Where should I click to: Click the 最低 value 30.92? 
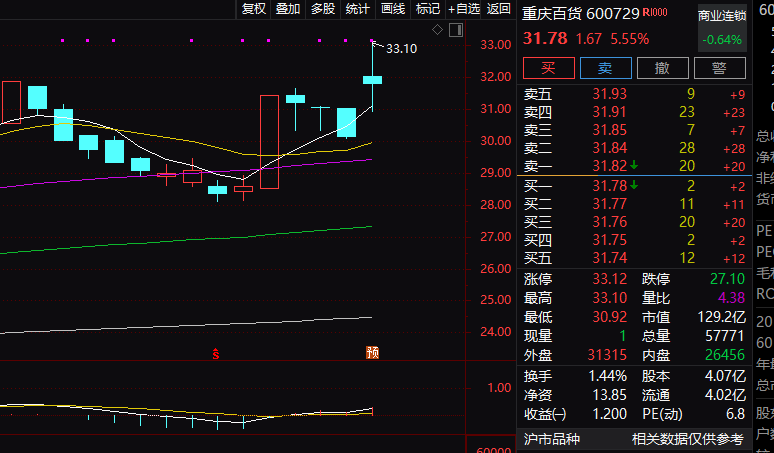click(610, 317)
